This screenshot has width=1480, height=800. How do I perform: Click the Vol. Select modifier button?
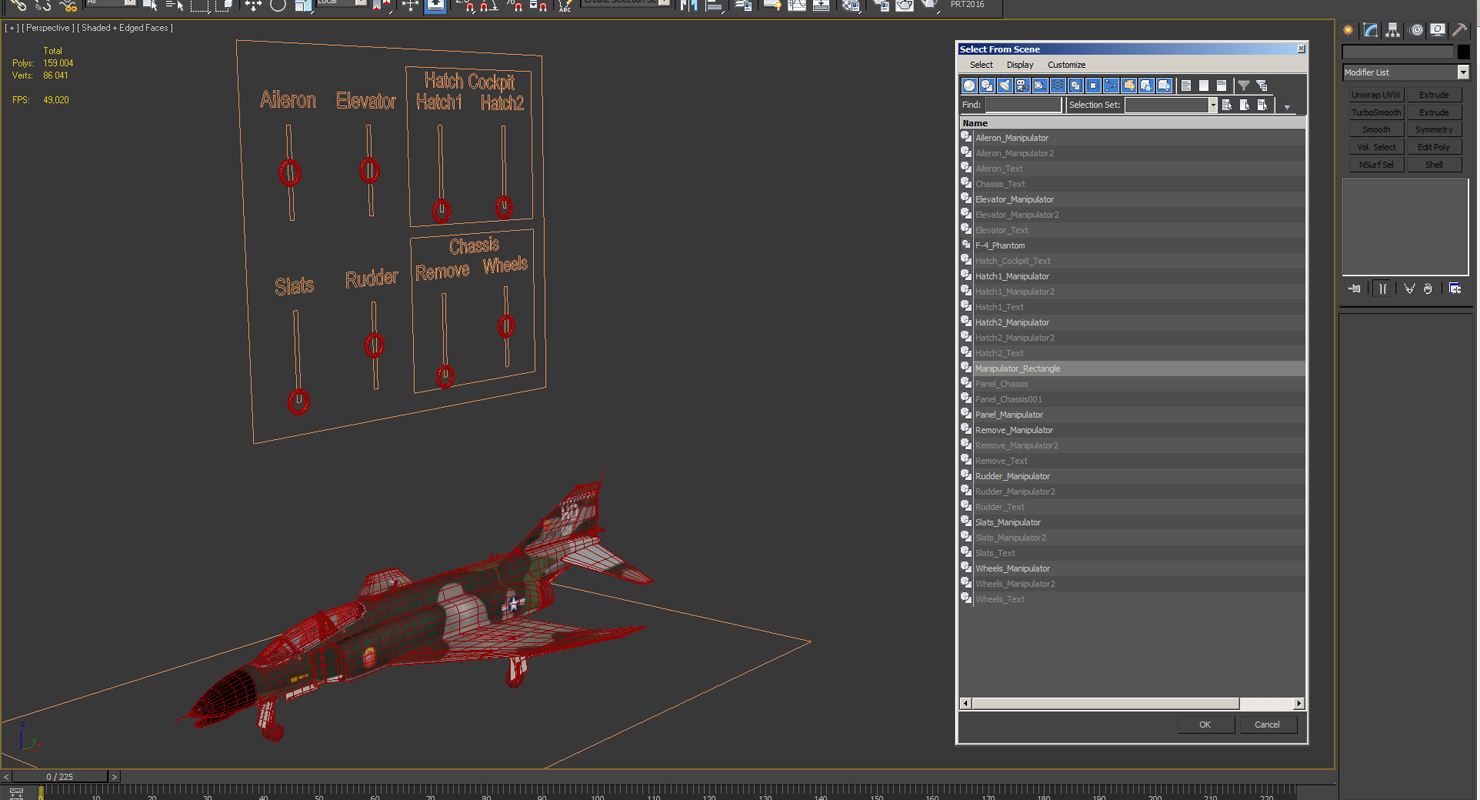1376,147
